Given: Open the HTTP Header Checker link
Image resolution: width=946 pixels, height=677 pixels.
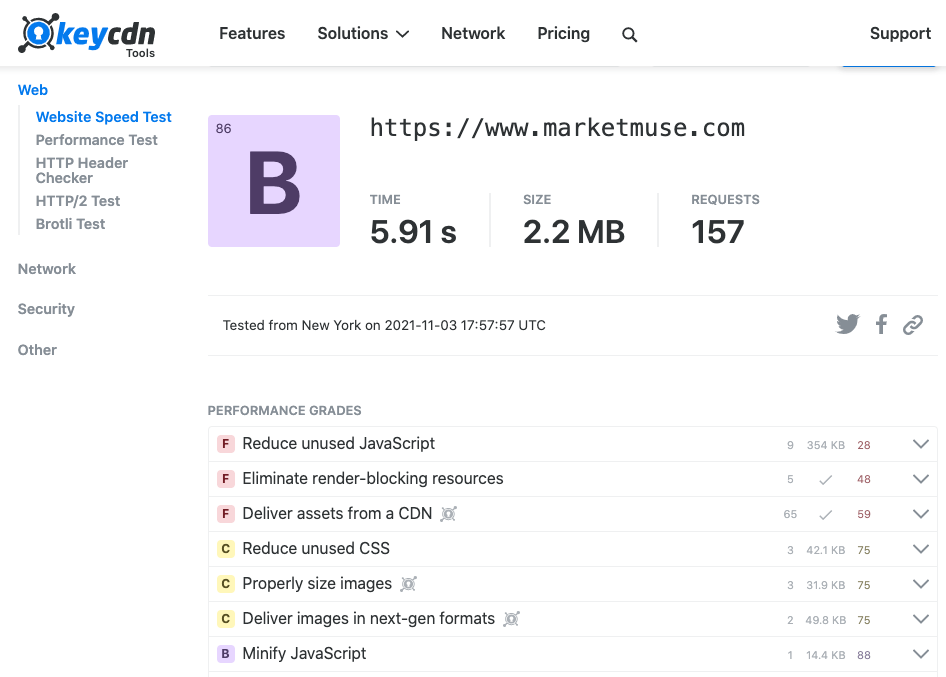Looking at the screenshot, I should [x=82, y=170].
